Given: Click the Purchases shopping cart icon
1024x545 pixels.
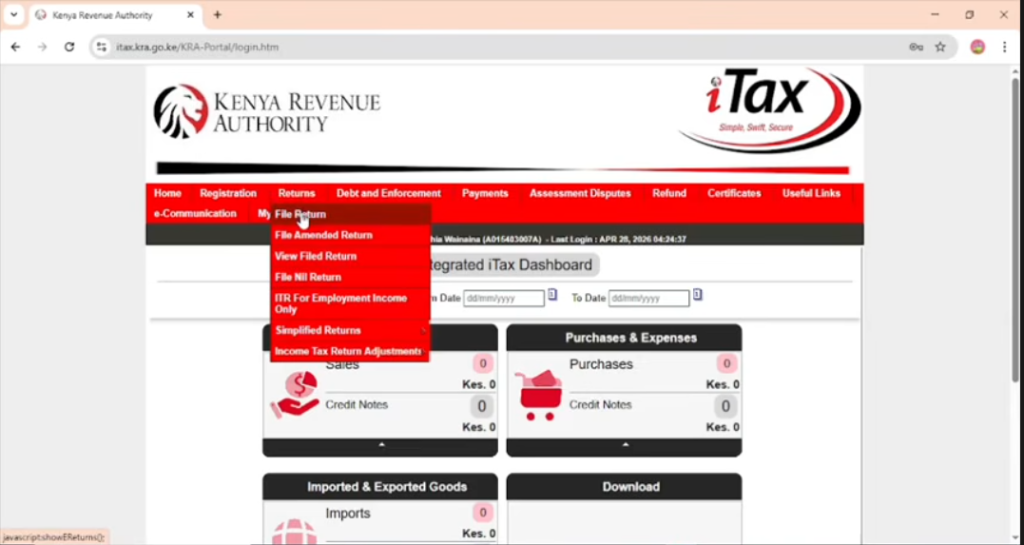Looking at the screenshot, I should [539, 395].
